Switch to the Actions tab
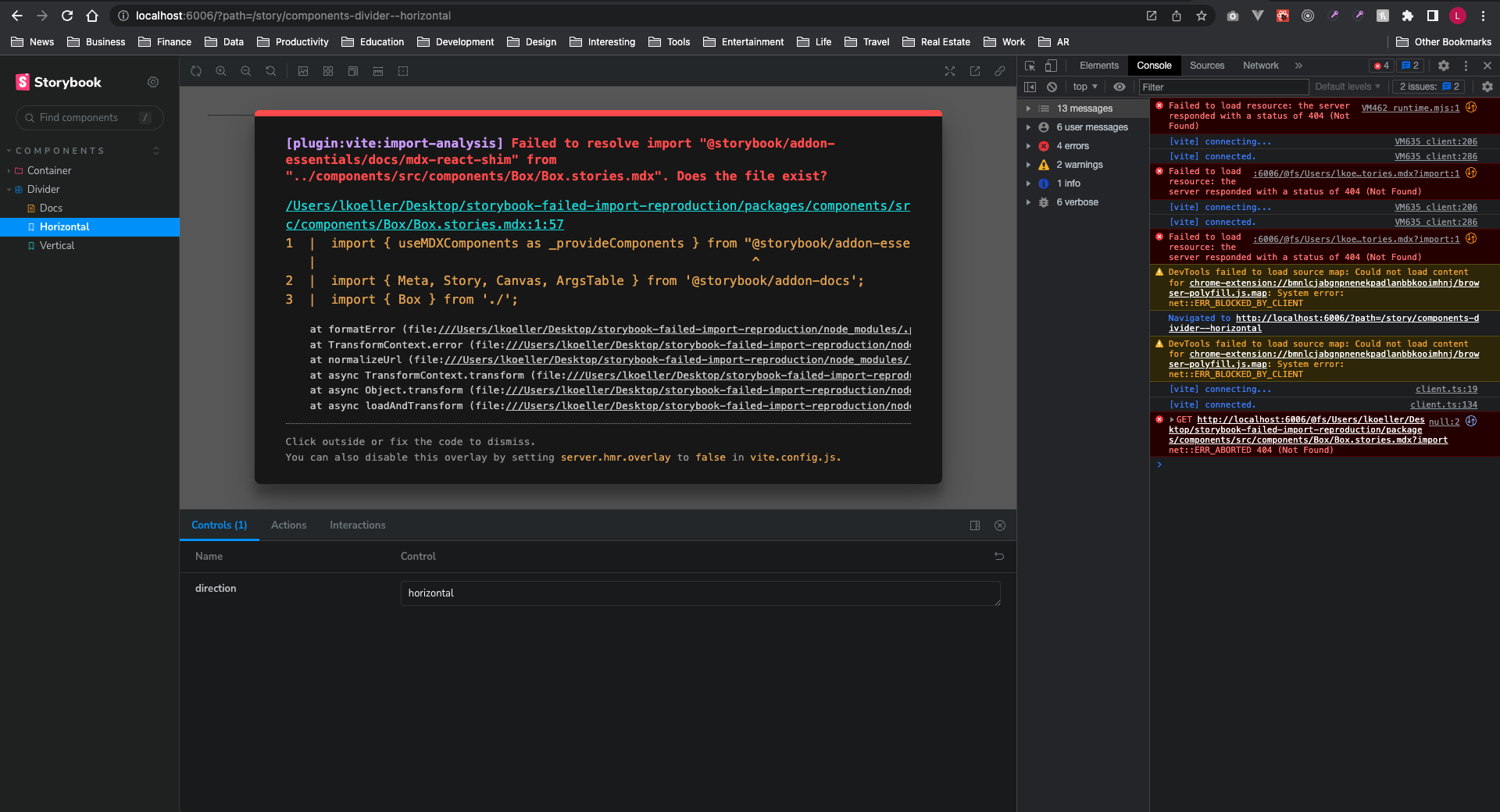Screen dimensions: 1500x812 click(288, 525)
